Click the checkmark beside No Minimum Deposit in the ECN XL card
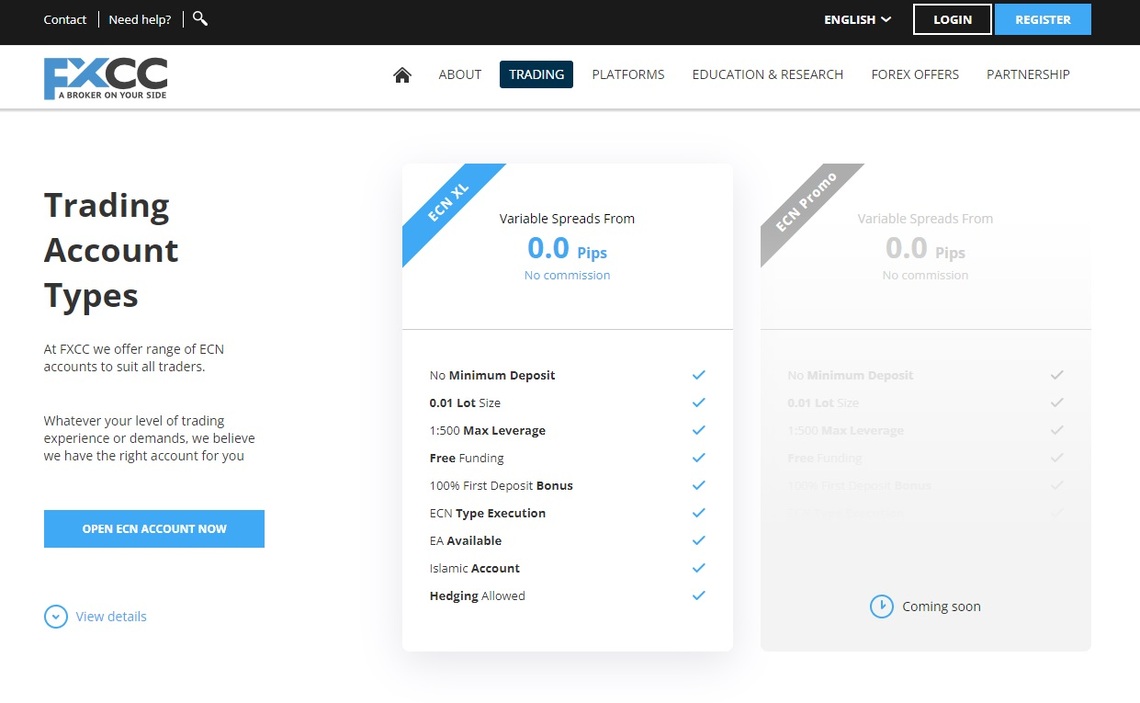The image size is (1140, 703). pyautogui.click(x=699, y=375)
